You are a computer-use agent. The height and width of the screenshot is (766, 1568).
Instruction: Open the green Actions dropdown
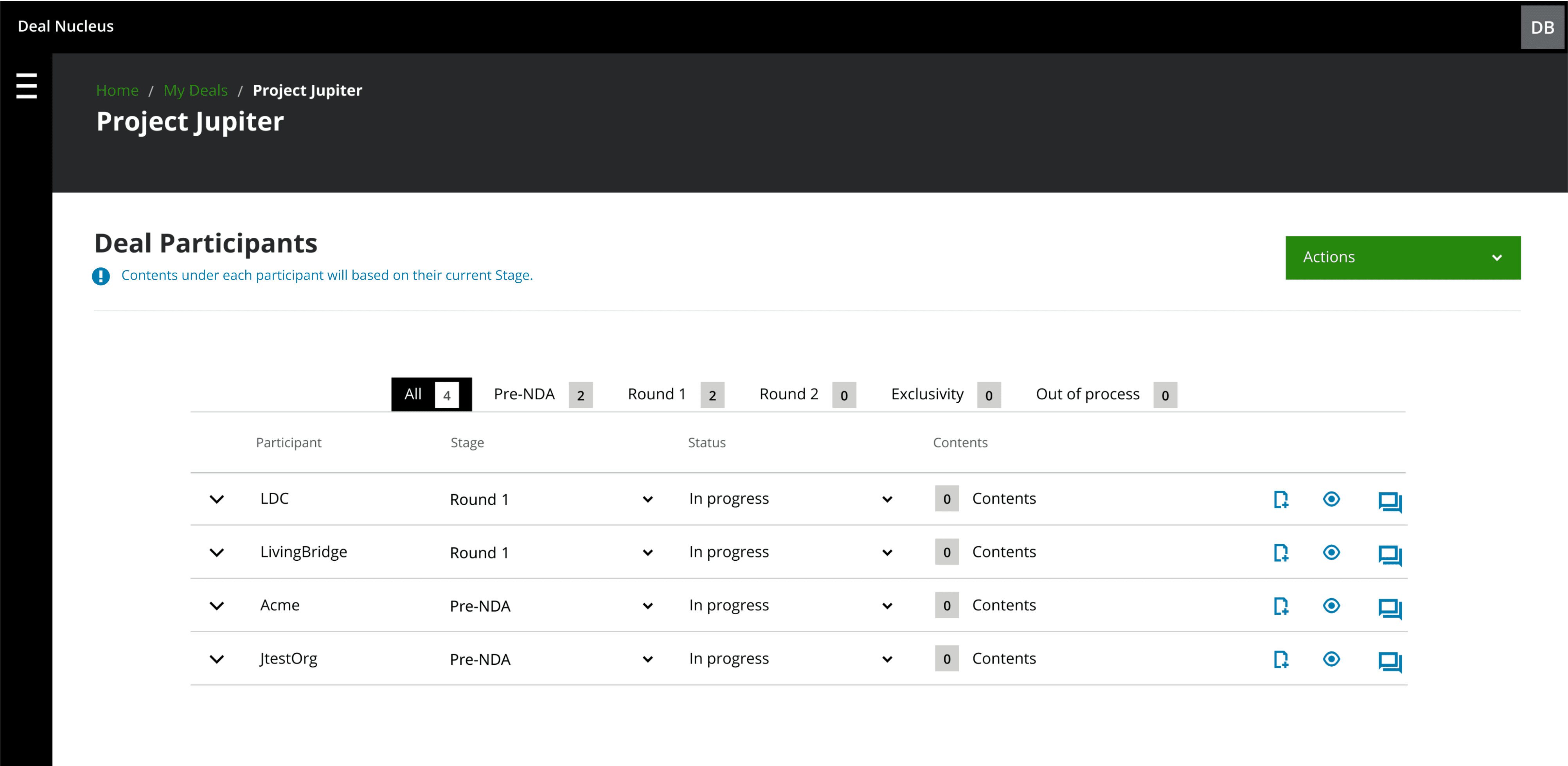(x=1403, y=257)
